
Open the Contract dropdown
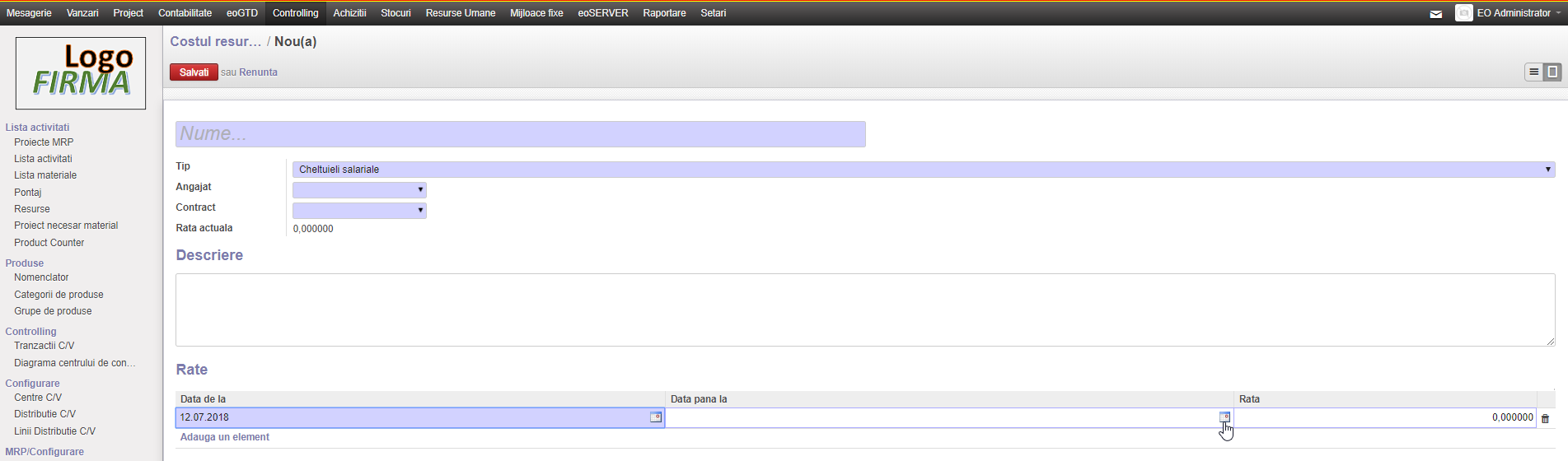click(x=359, y=211)
